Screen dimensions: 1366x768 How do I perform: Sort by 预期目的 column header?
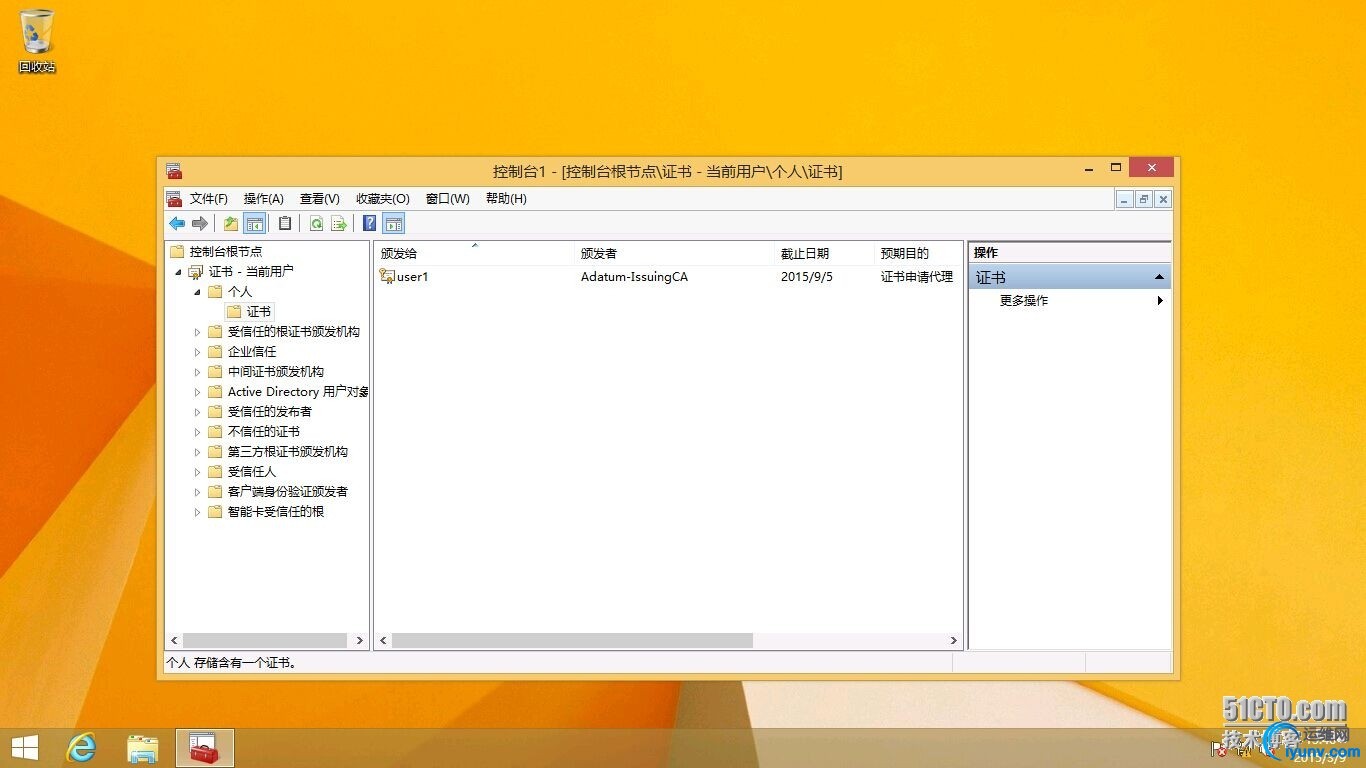(x=918, y=254)
